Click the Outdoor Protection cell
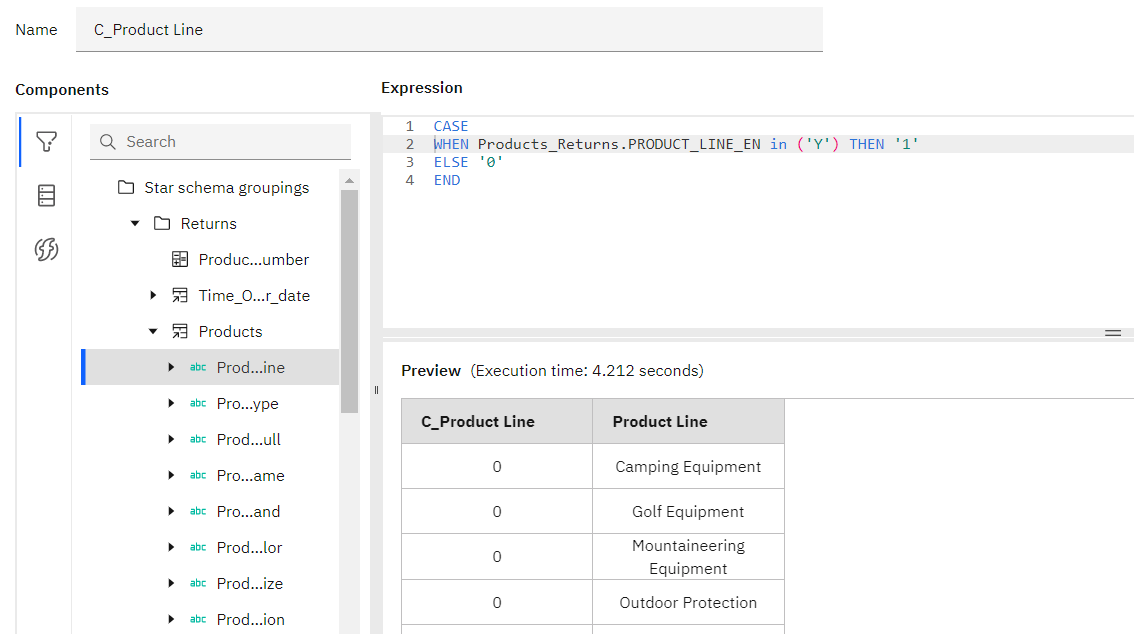 (x=688, y=602)
